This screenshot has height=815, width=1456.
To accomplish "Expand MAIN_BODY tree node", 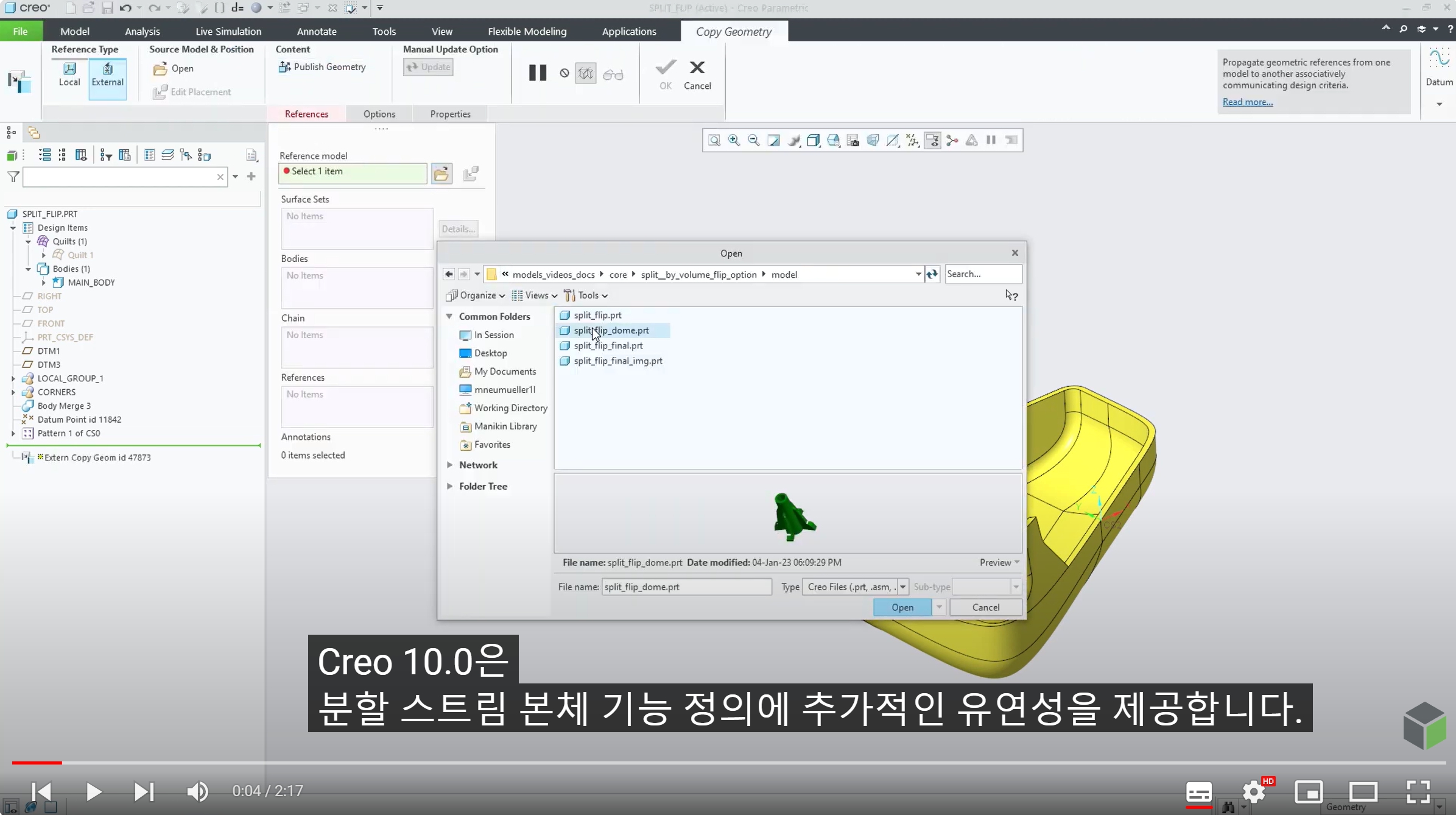I will [x=43, y=283].
